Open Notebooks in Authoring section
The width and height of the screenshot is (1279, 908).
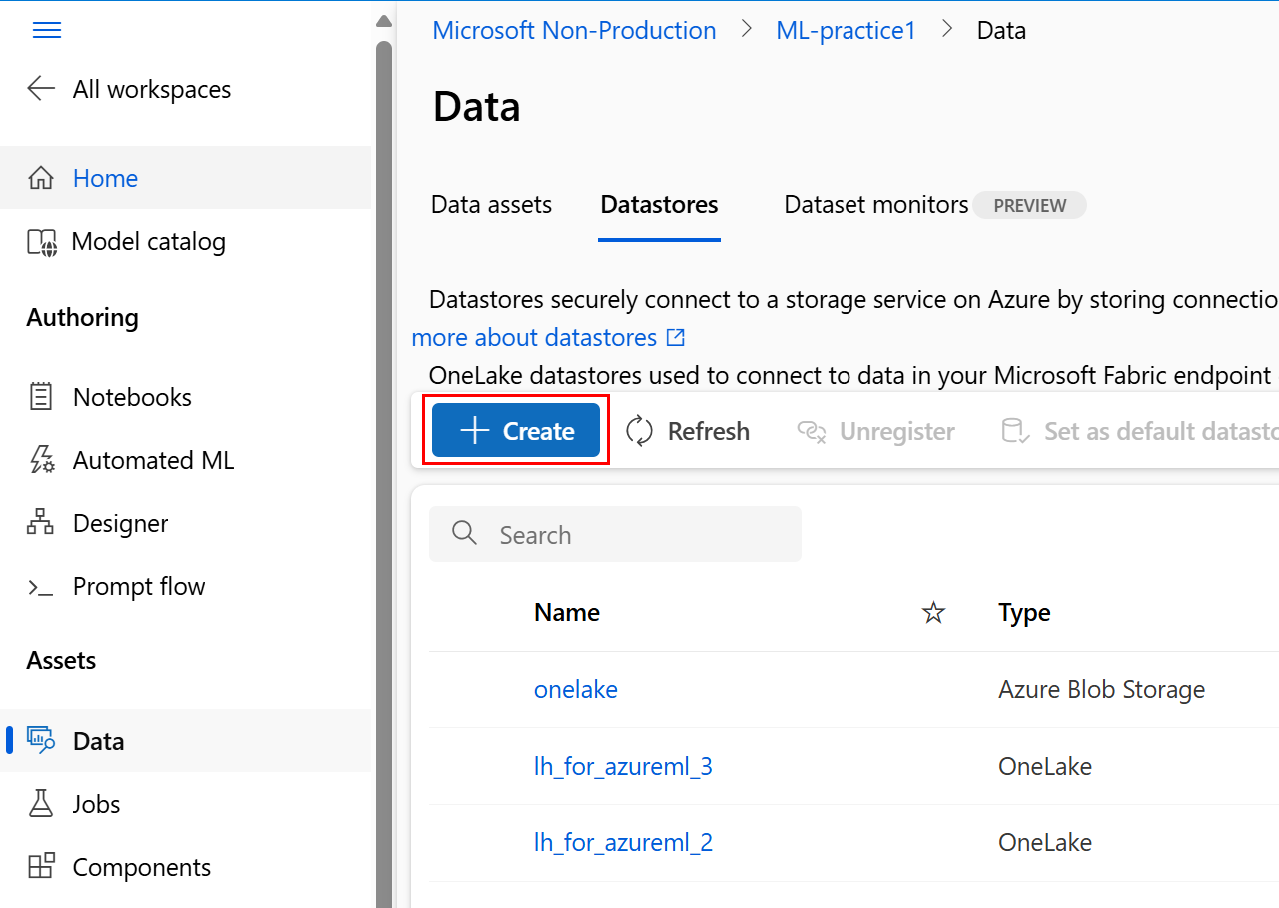click(132, 397)
